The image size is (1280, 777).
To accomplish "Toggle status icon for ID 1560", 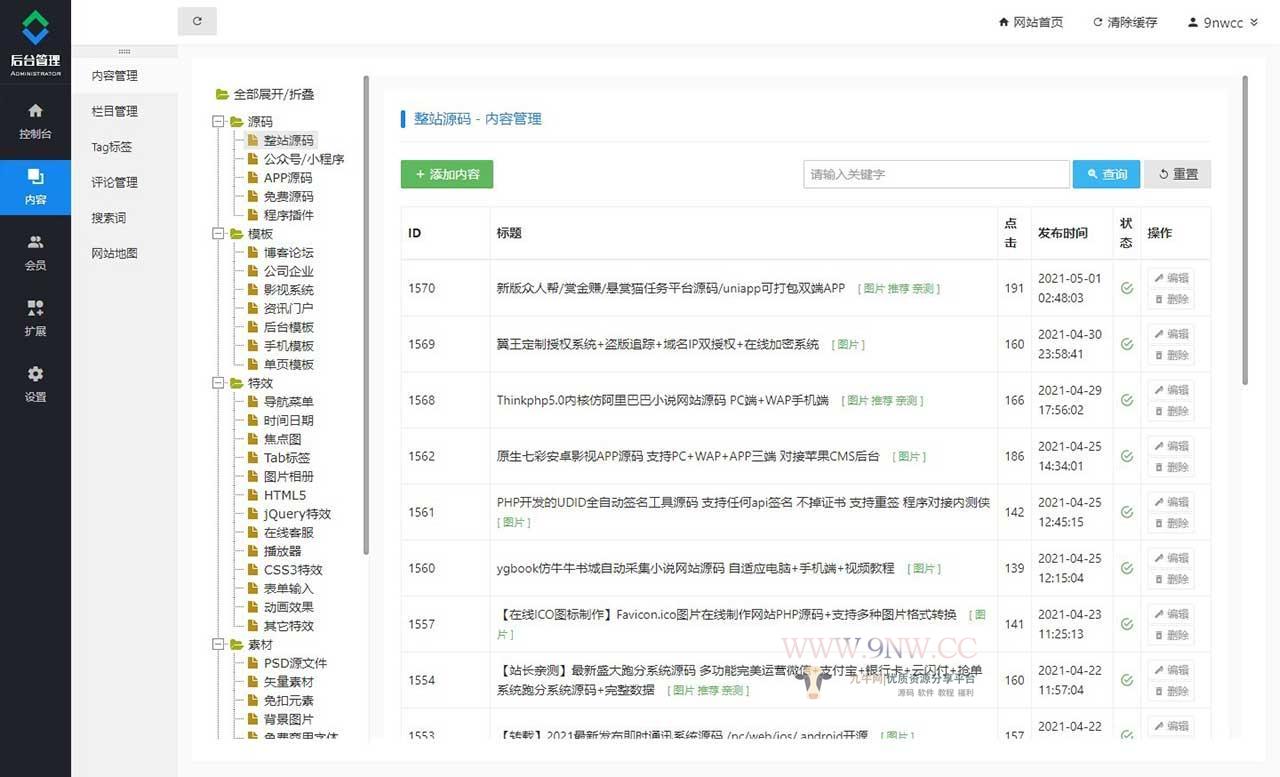I will pos(1127,568).
